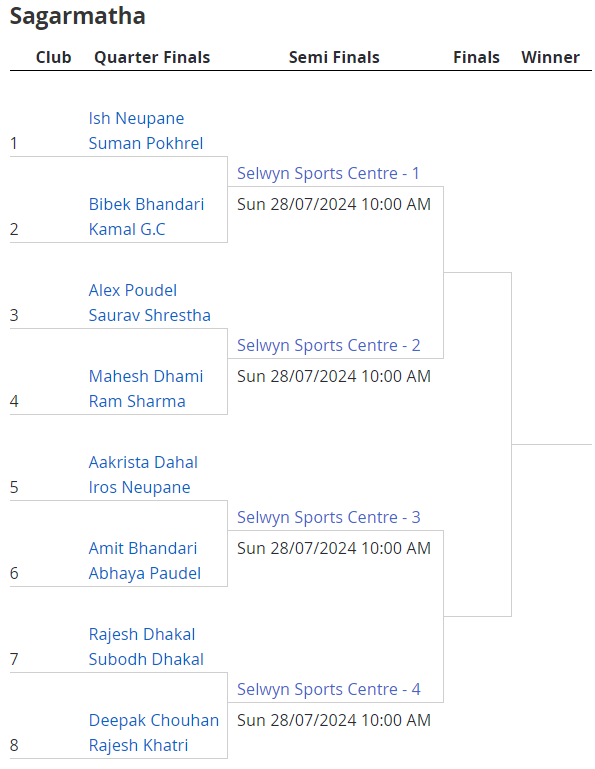Viewport: 595px width, 769px height.
Task: Open Ish Neupane player link
Action: tap(136, 119)
